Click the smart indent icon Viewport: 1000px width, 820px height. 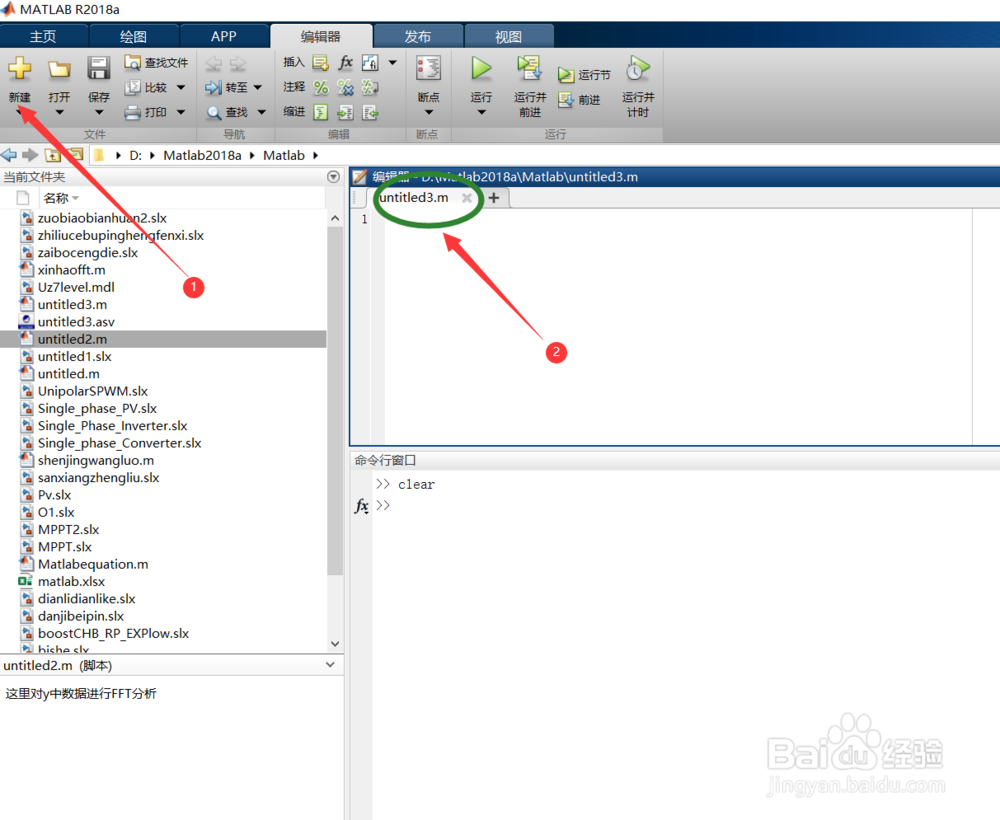pyautogui.click(x=321, y=113)
